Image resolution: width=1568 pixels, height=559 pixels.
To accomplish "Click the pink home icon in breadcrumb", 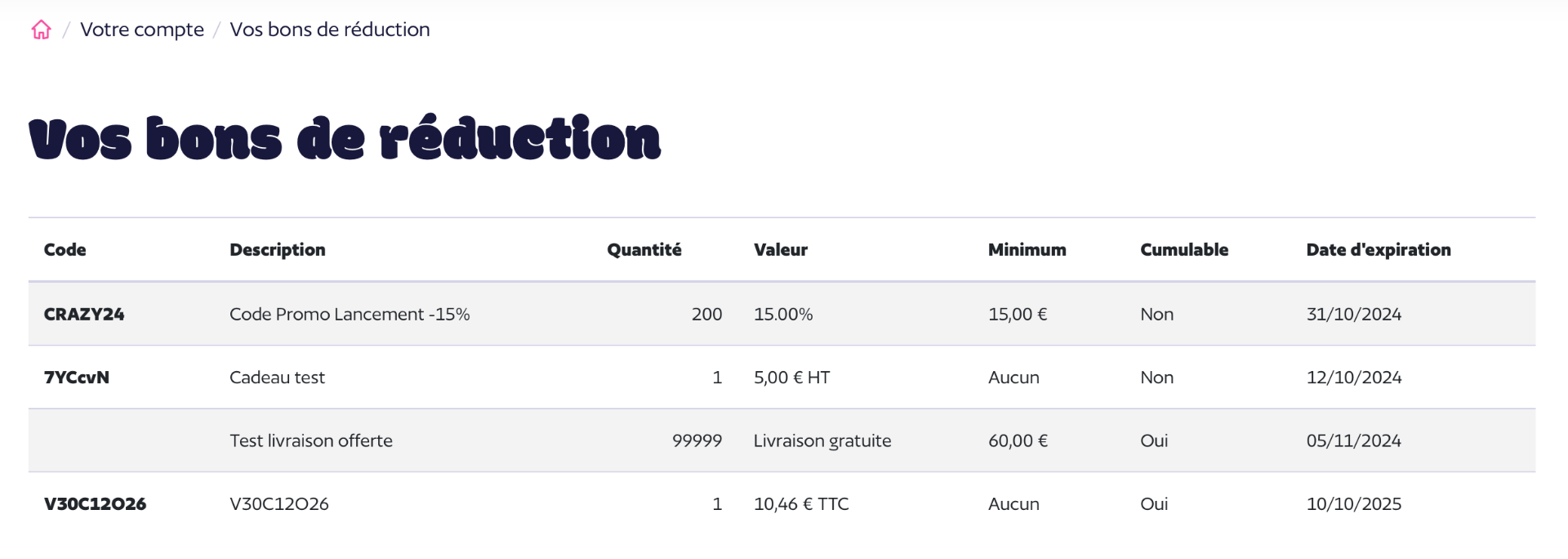I will (42, 30).
